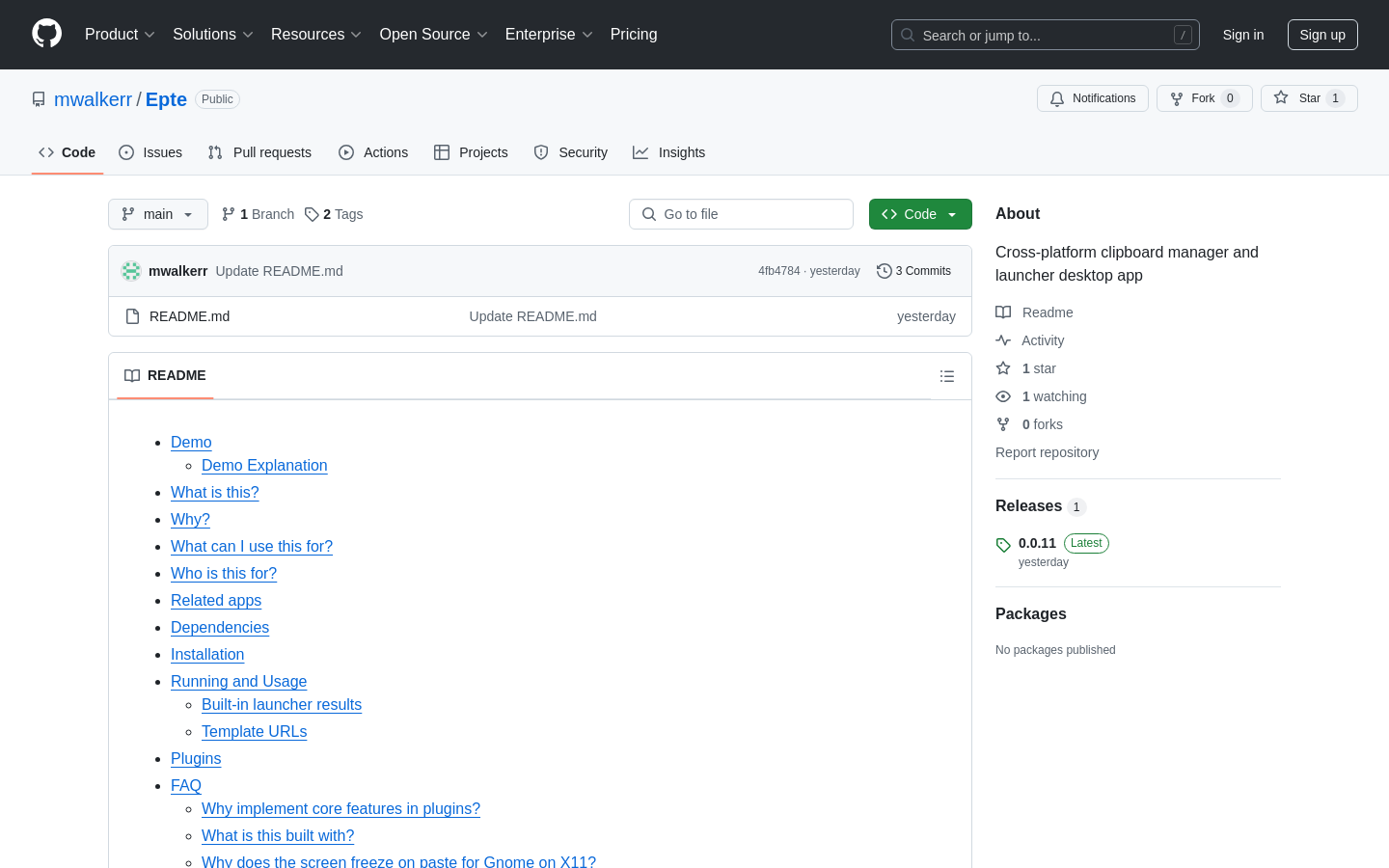
Task: Fork the repository
Action: [x=1205, y=98]
